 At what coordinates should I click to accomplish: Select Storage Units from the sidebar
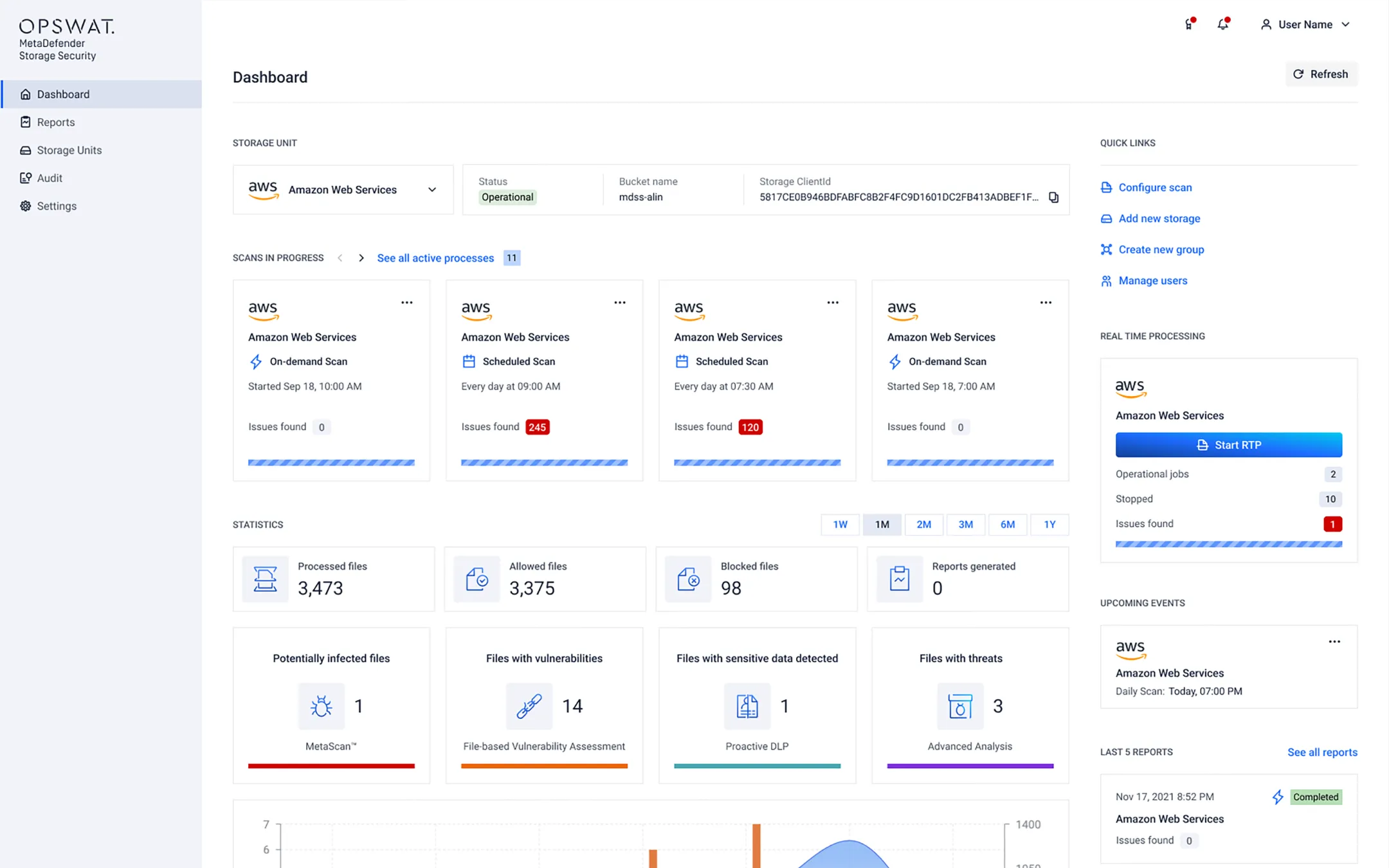click(x=68, y=150)
